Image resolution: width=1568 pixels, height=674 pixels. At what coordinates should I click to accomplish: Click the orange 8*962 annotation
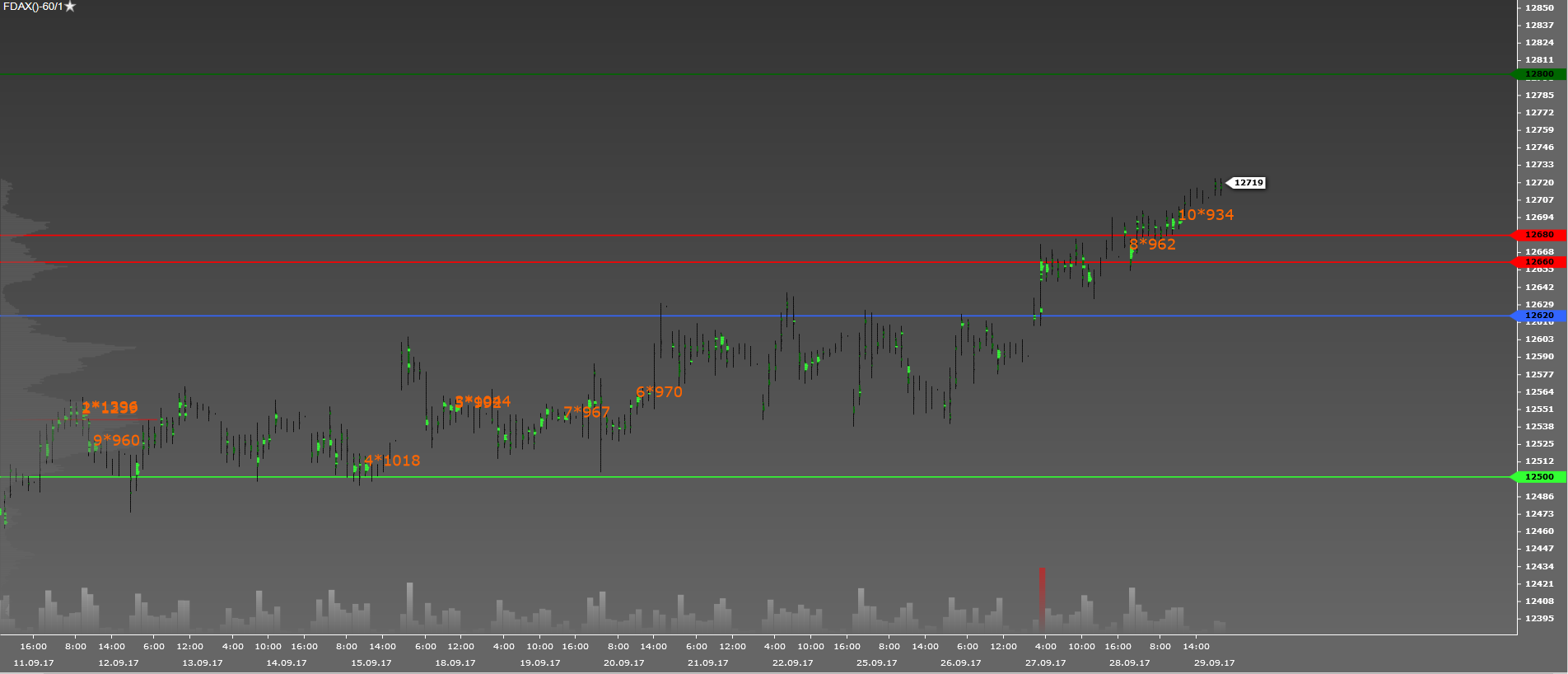1152,245
